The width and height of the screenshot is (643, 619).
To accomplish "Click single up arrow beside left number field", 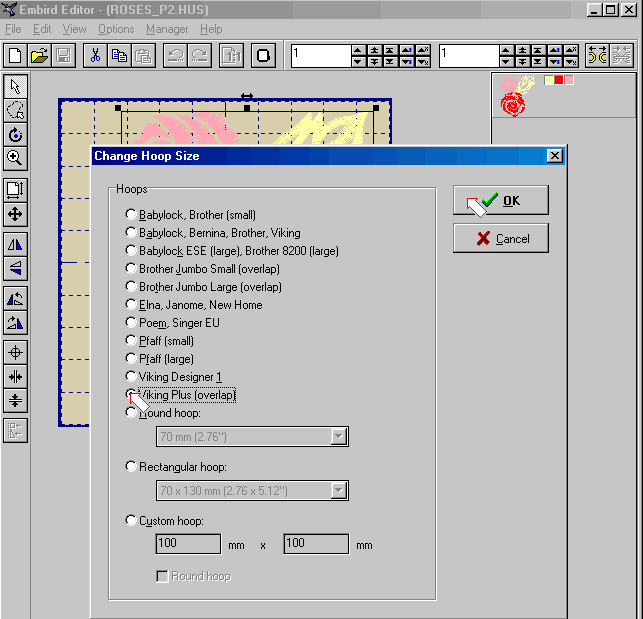I will (358, 50).
